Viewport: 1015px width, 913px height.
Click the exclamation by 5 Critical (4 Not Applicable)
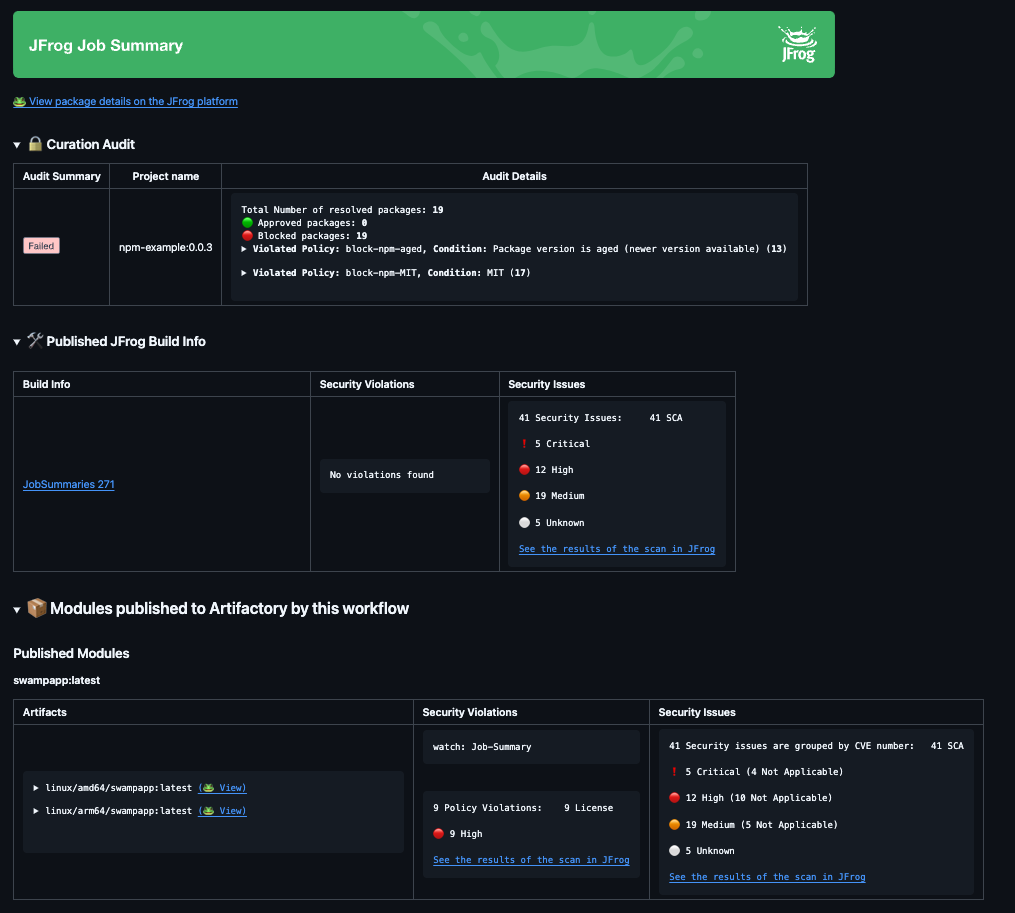(675, 772)
